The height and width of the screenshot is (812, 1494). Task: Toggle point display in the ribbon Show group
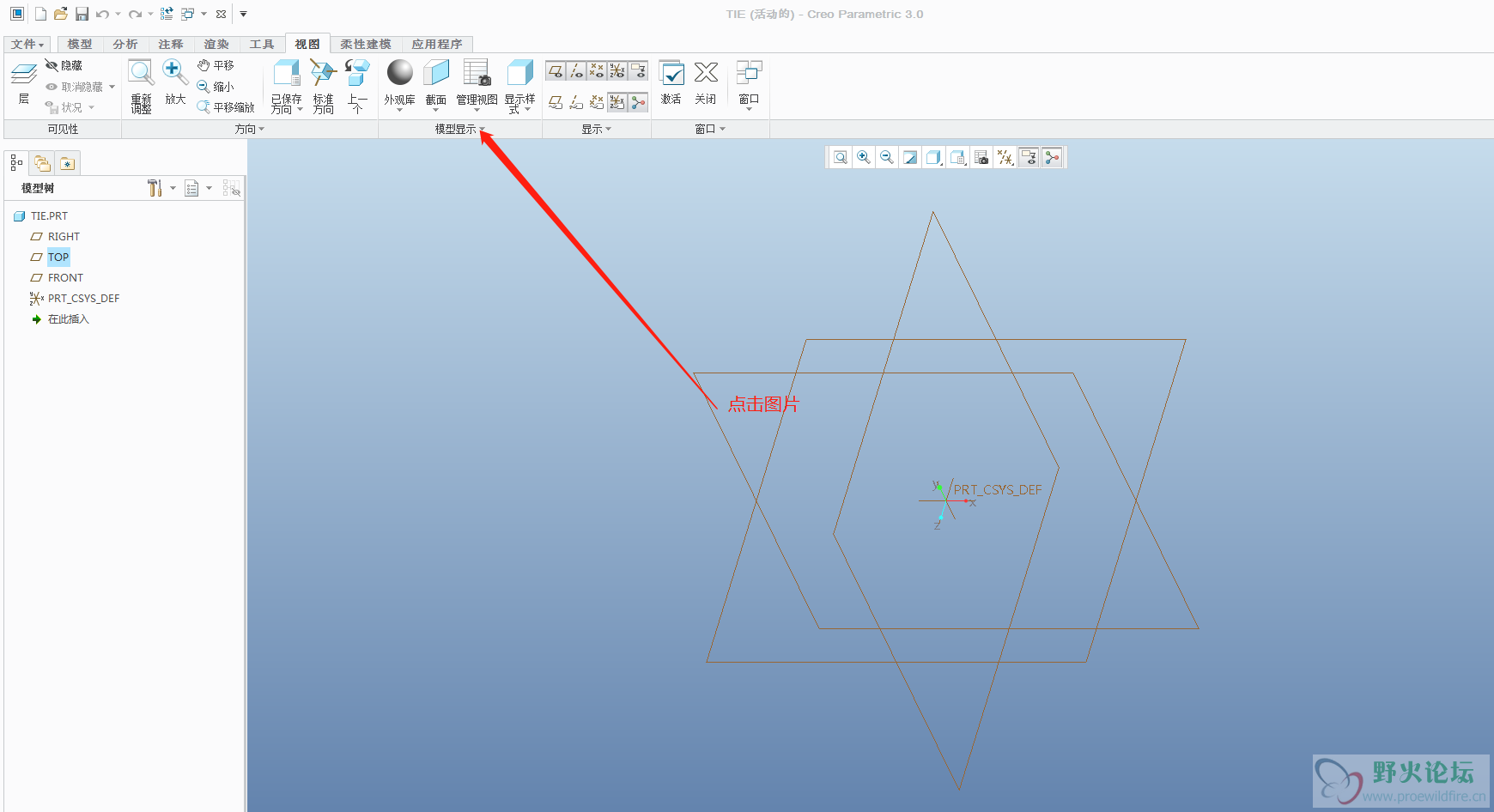[597, 70]
